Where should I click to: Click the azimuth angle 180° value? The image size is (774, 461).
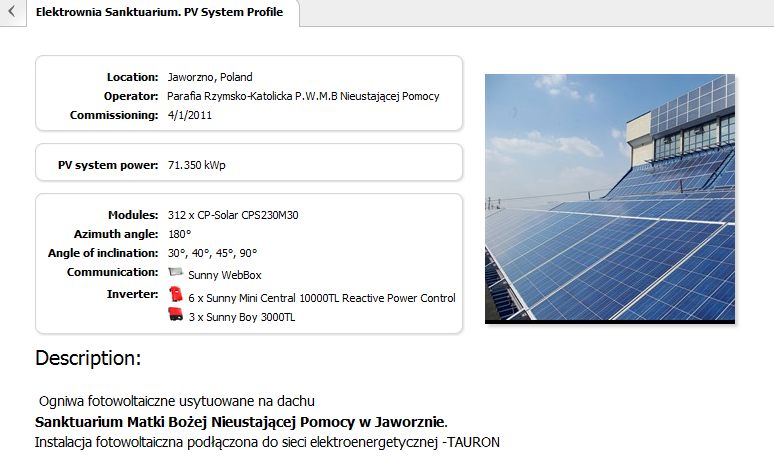(x=179, y=234)
